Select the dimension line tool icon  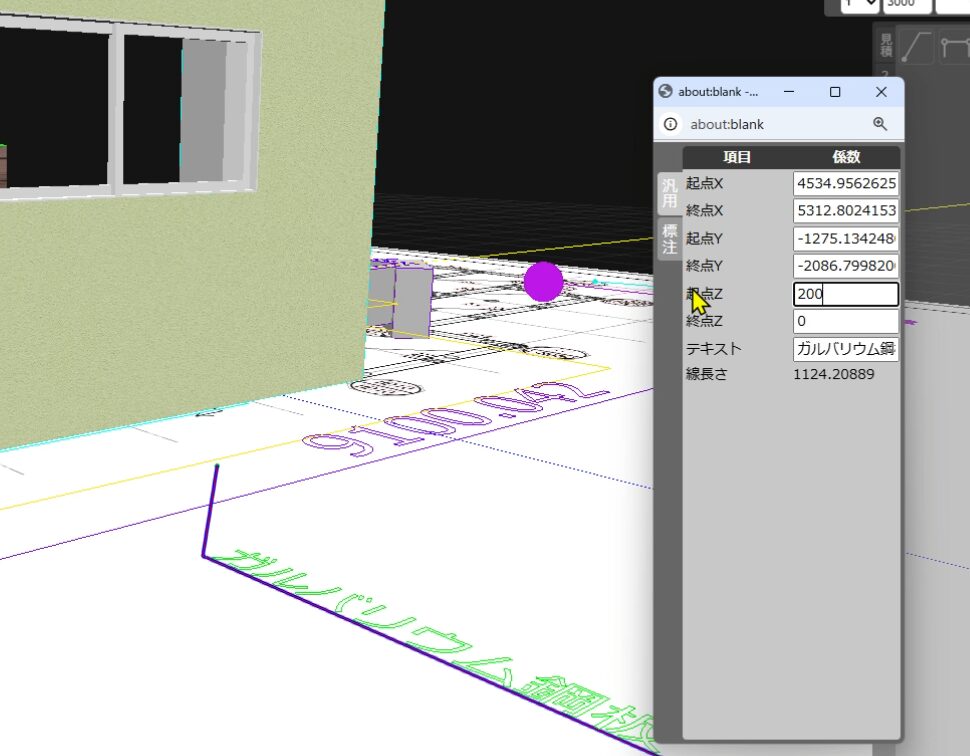coord(955,47)
